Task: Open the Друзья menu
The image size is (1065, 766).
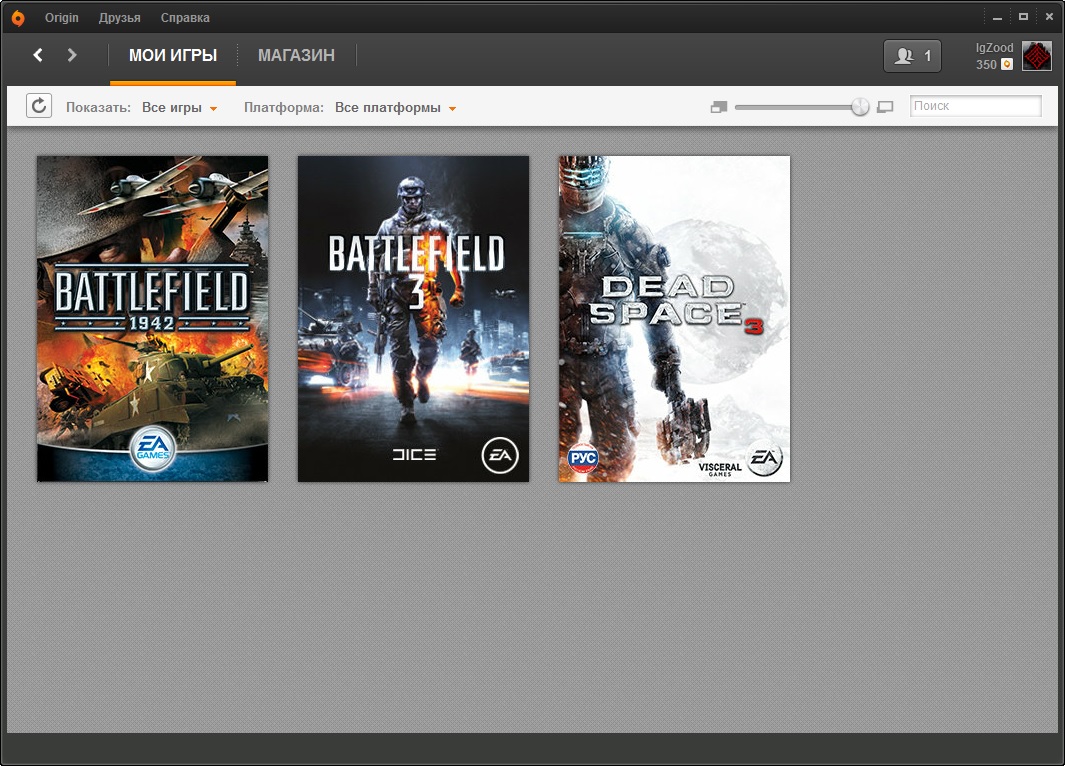Action: pyautogui.click(x=120, y=18)
